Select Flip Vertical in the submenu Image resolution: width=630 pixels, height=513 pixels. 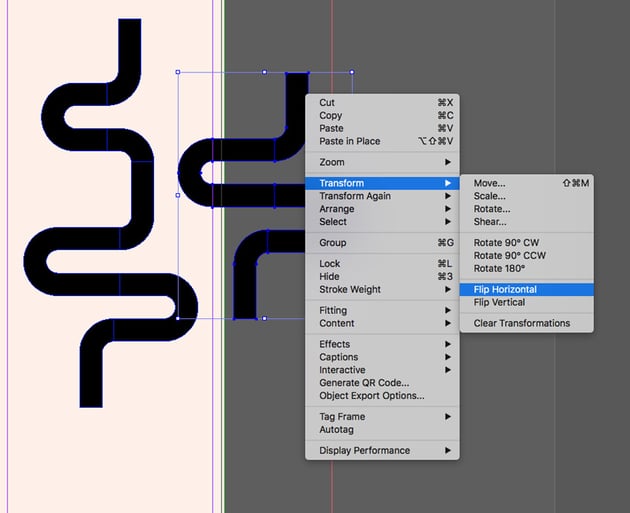point(499,302)
